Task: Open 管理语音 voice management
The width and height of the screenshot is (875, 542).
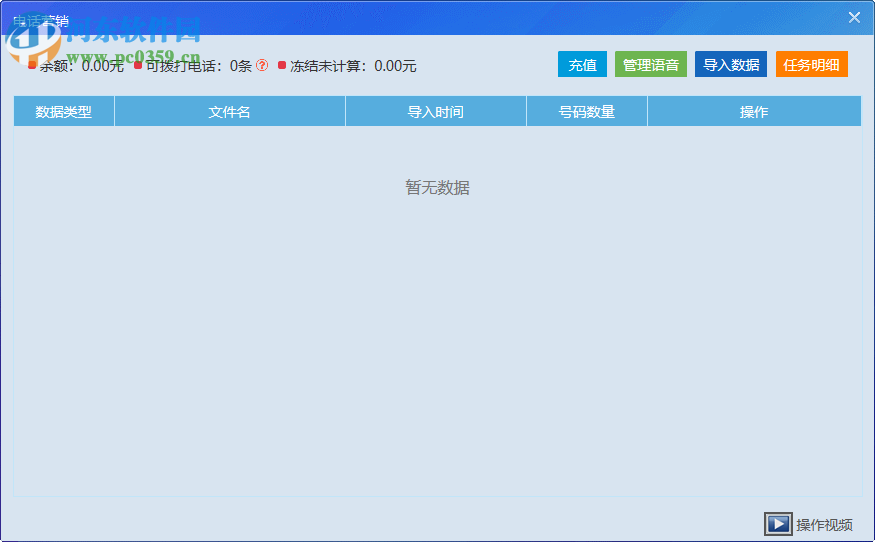Action: (651, 64)
